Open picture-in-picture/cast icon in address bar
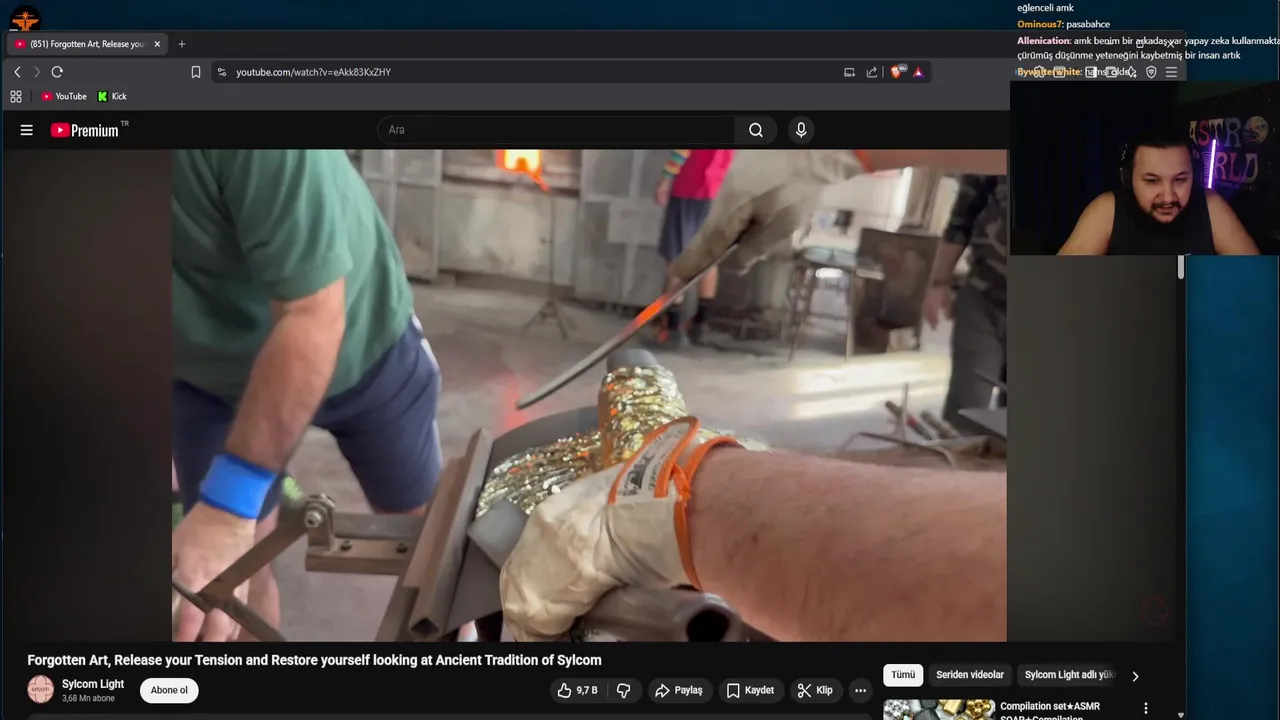 click(849, 72)
